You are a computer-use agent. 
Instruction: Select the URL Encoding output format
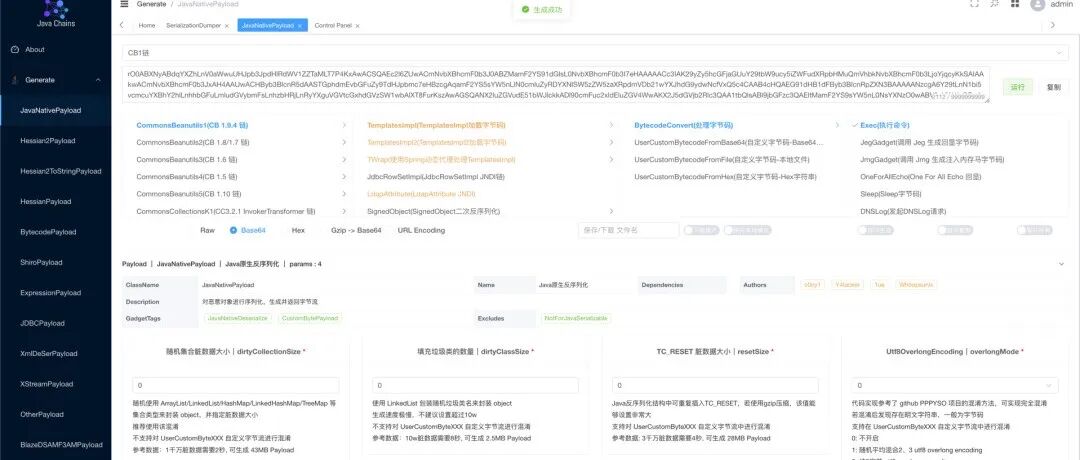click(x=421, y=230)
